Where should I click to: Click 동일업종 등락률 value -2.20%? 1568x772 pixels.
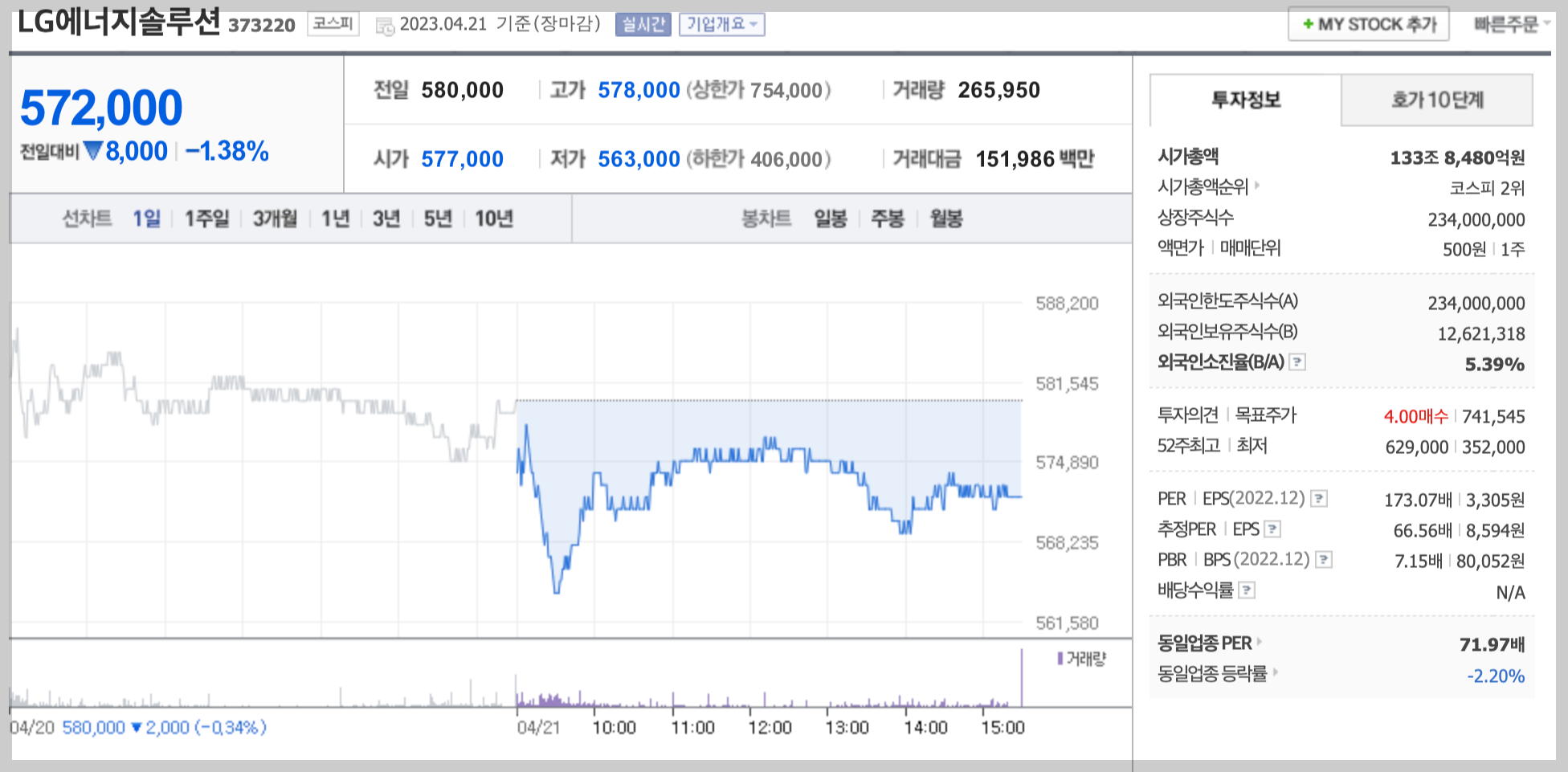(x=1496, y=676)
